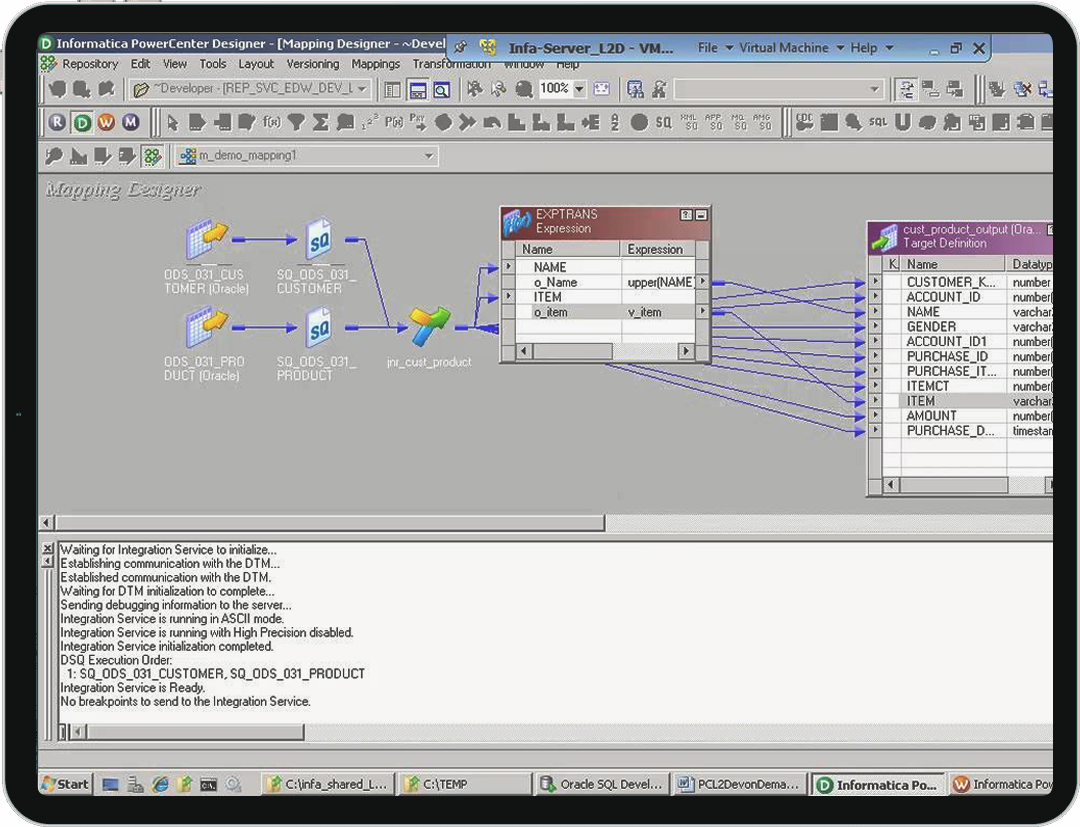The width and height of the screenshot is (1080, 827).
Task: Click the target definition scrollbar left arrow
Action: [x=891, y=485]
